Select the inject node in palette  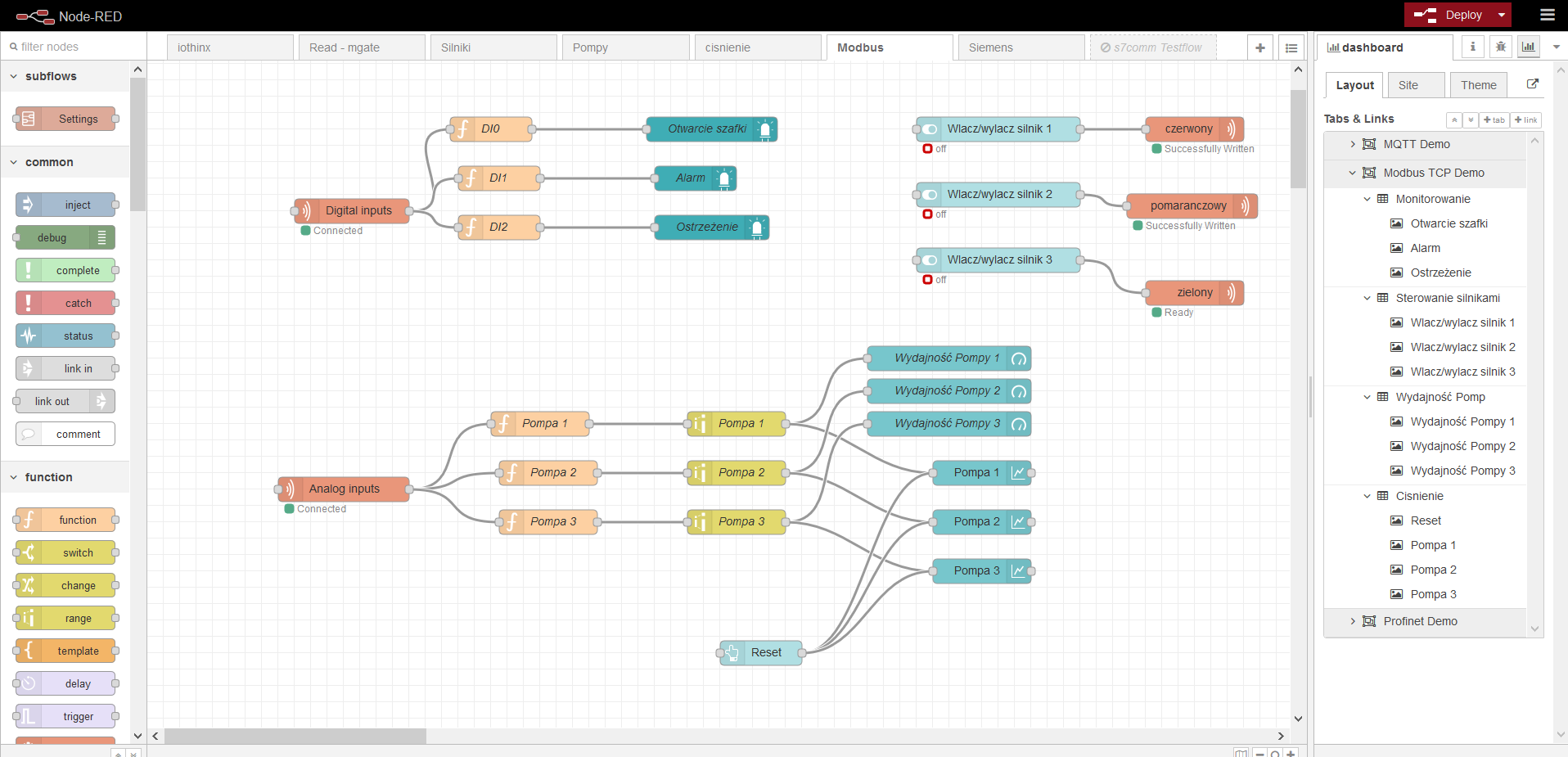click(65, 205)
